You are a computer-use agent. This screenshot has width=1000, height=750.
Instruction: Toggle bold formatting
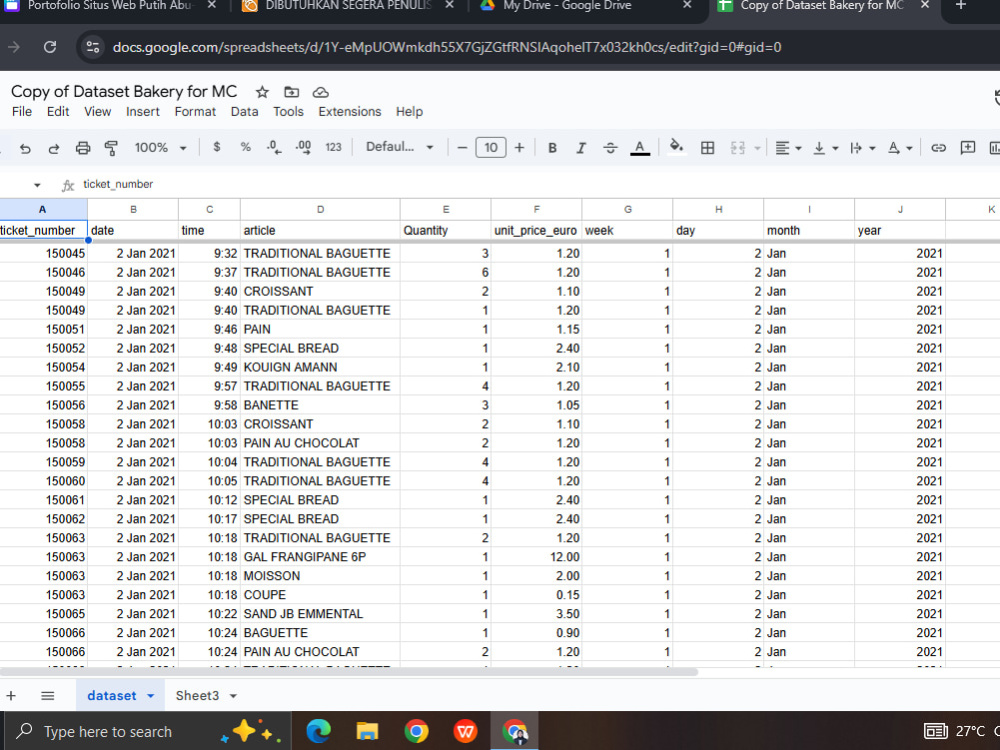point(552,148)
